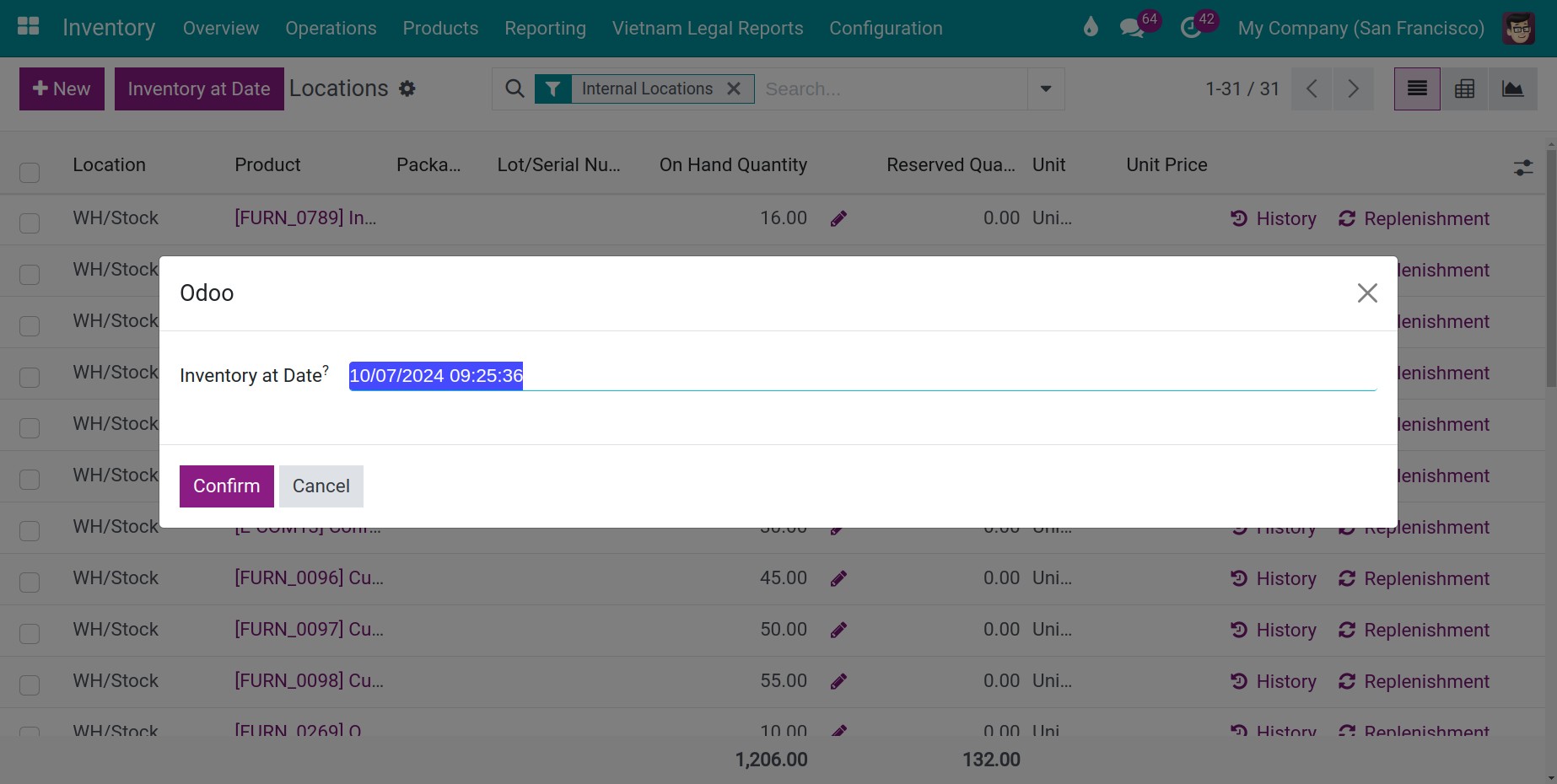Sort by Location column header
Viewport: 1557px width, 784px height.
tap(110, 165)
